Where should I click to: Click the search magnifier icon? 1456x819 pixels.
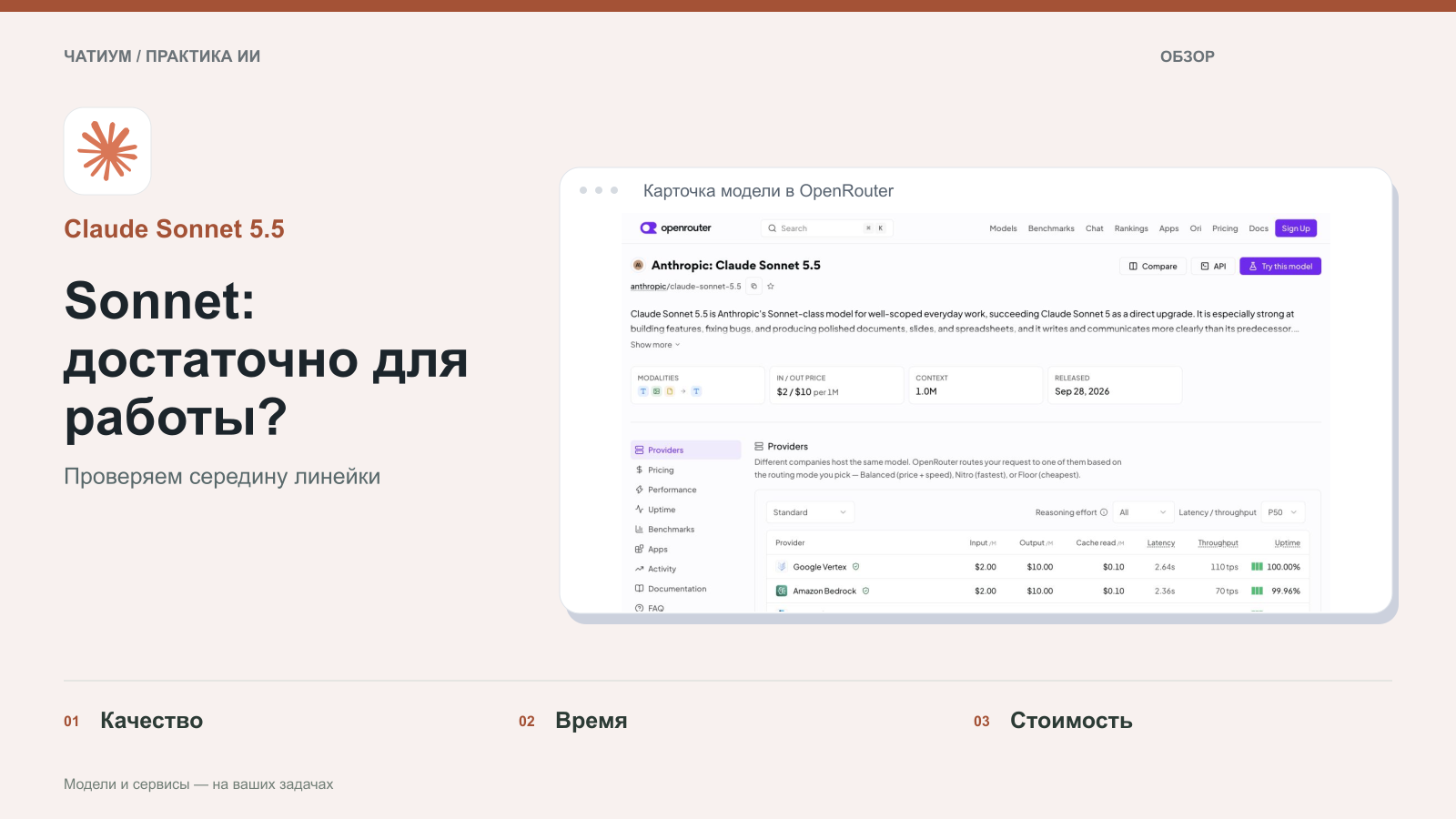click(772, 228)
